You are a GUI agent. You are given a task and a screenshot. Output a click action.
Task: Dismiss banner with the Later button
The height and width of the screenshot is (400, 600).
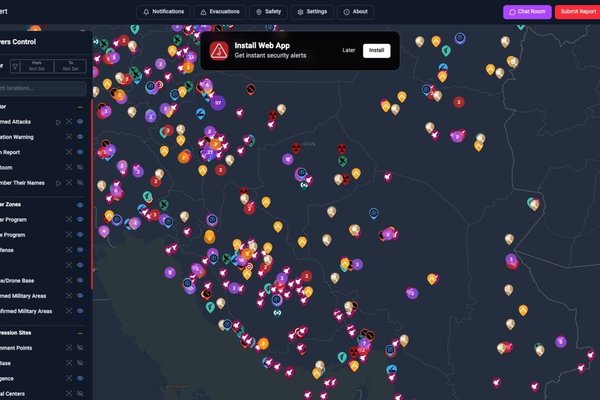coord(349,51)
